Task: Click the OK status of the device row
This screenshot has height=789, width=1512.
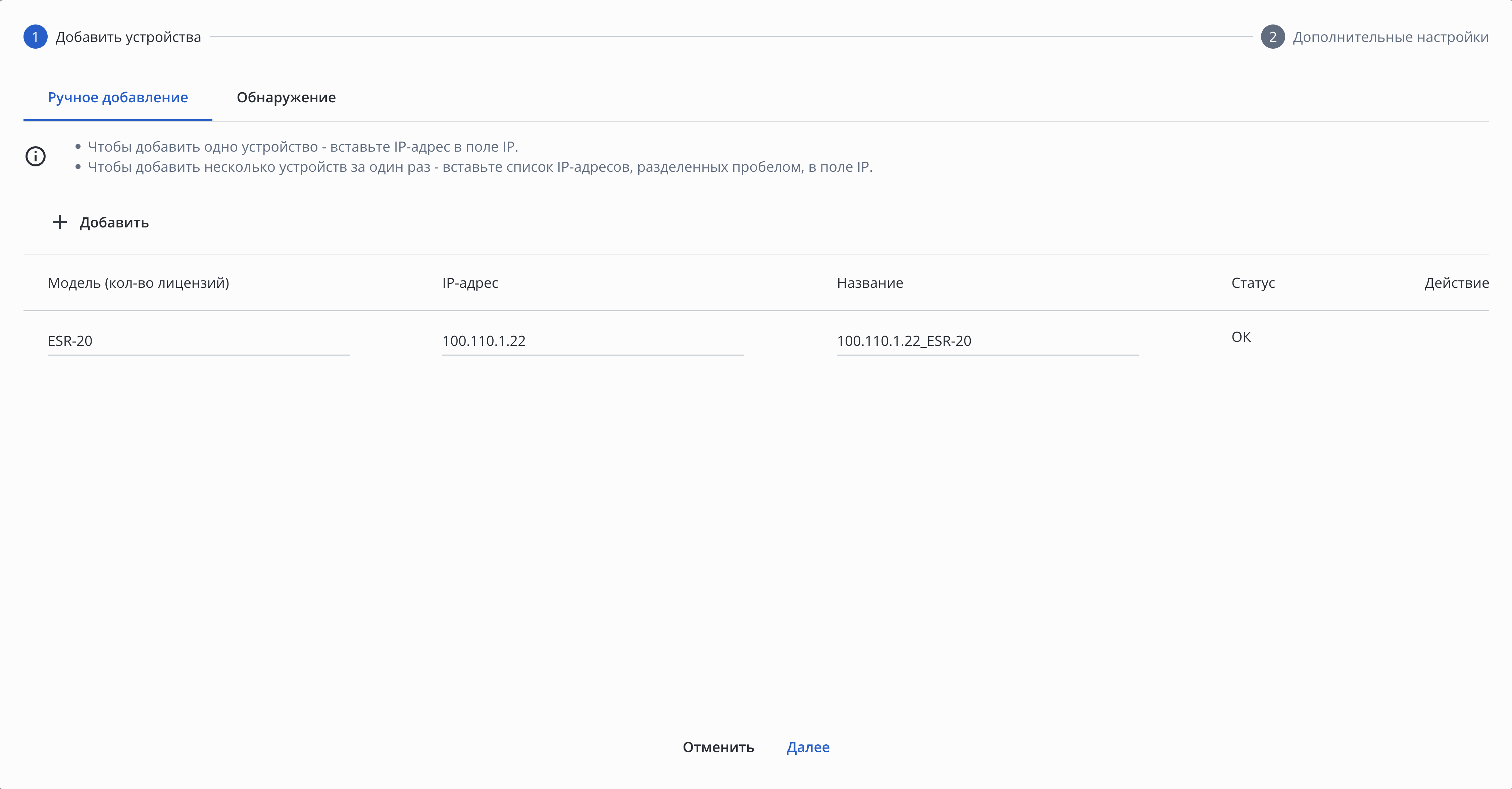Action: coord(1241,337)
